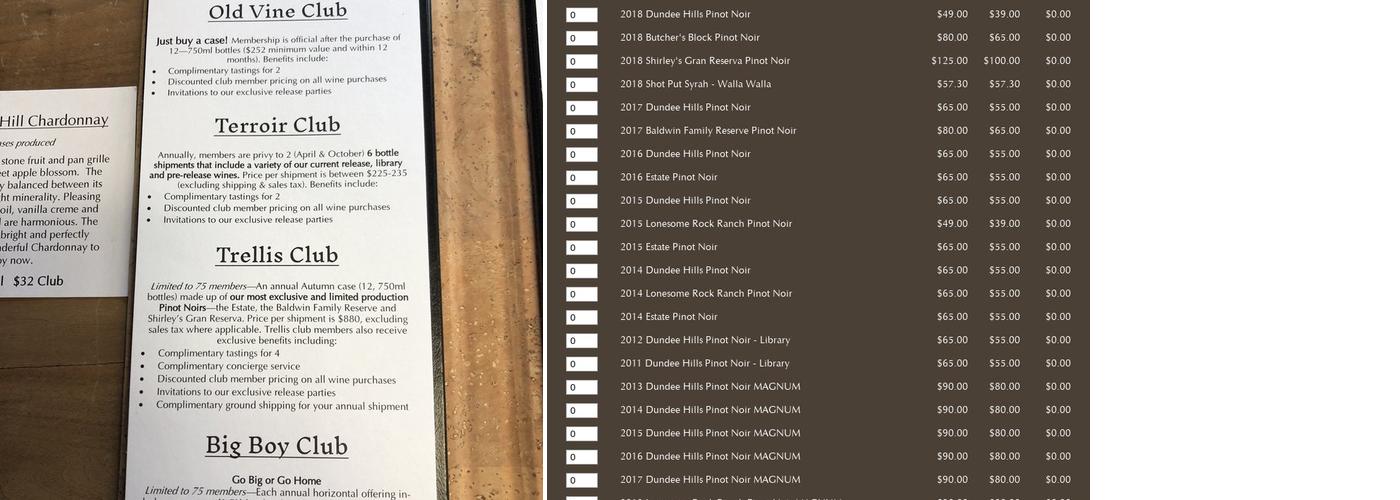Click quantity field for 2013 Dundee Hills MAGNUM

point(581,387)
